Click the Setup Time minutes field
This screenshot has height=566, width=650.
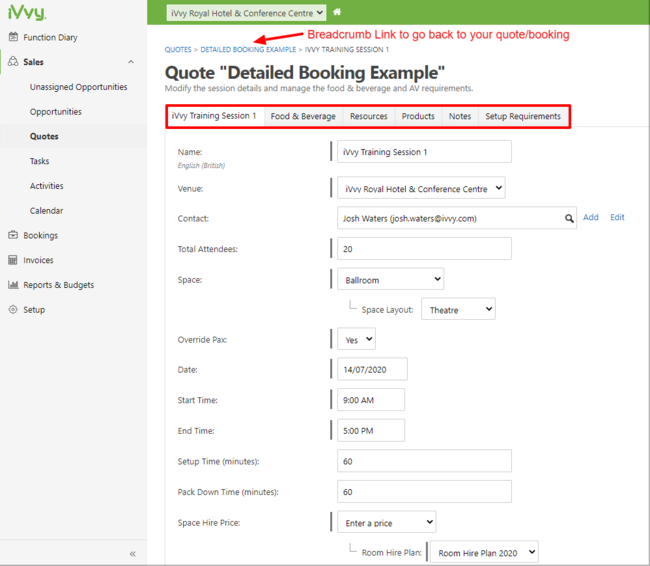[424, 461]
